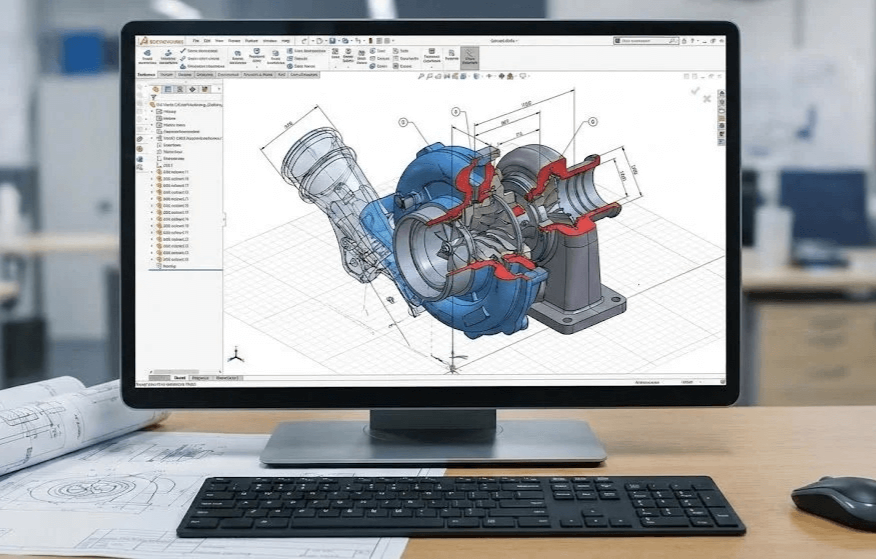
Task: Click the Undo arrow in quick access toolbar
Action: coord(304,41)
